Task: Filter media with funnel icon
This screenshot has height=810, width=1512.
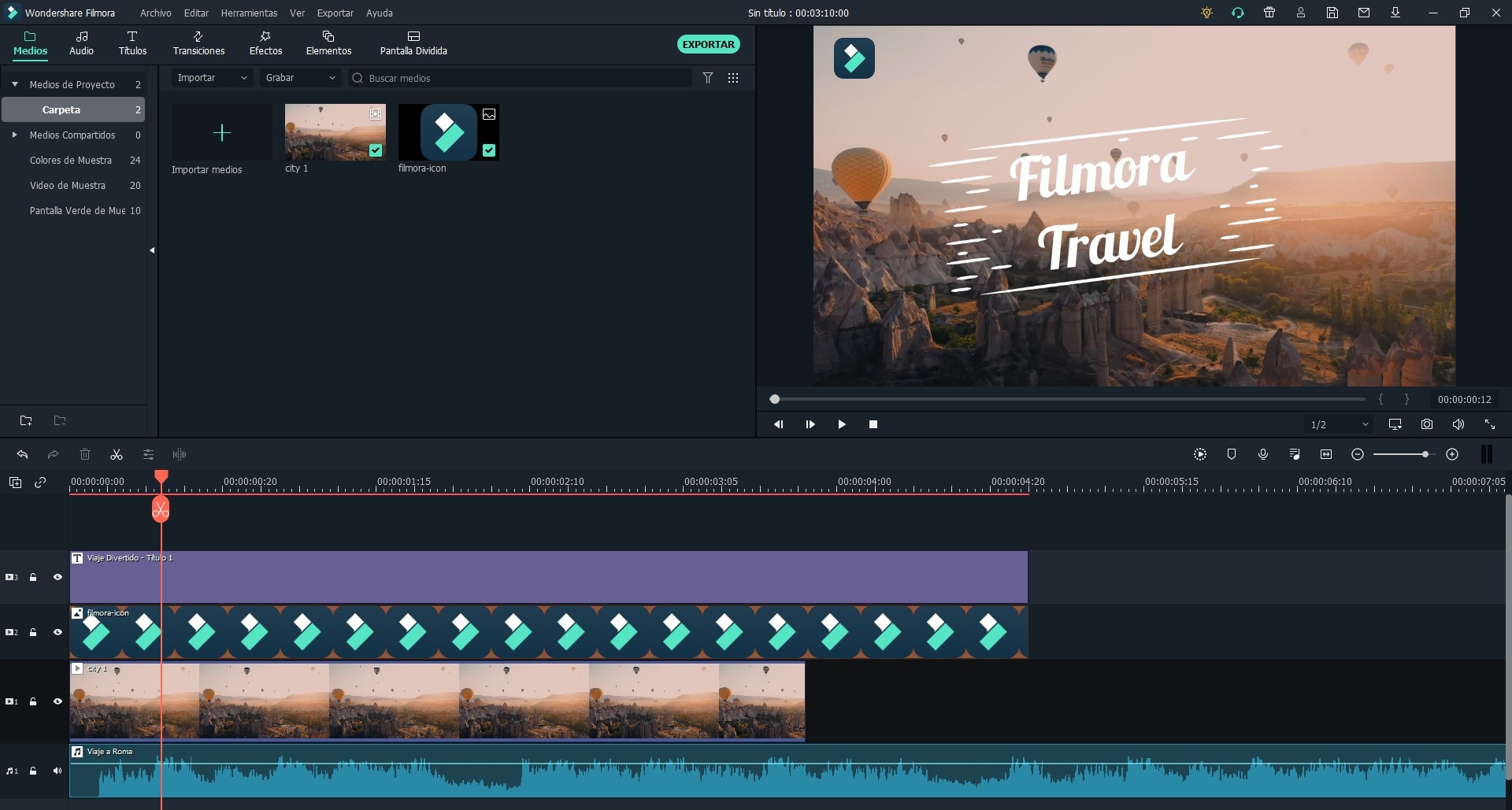Action: tap(708, 78)
